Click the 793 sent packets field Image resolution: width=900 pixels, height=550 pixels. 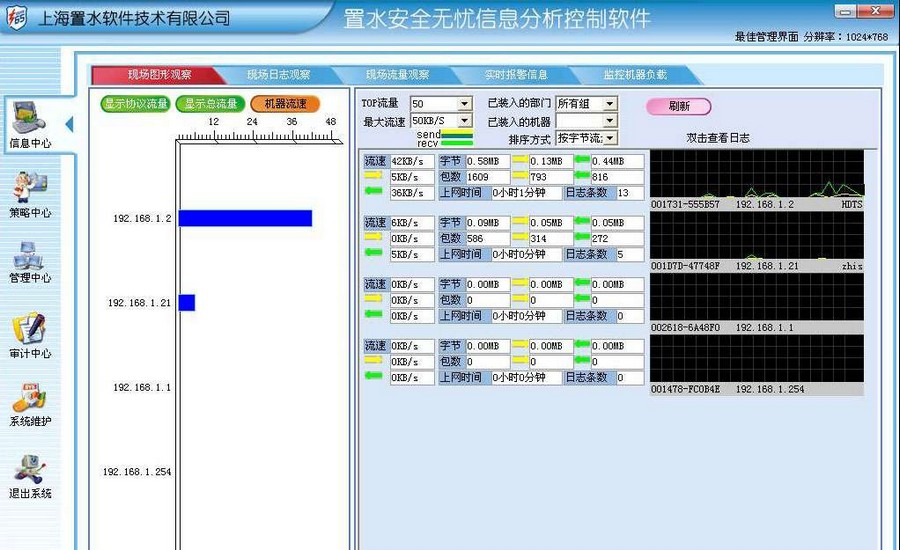coord(550,177)
